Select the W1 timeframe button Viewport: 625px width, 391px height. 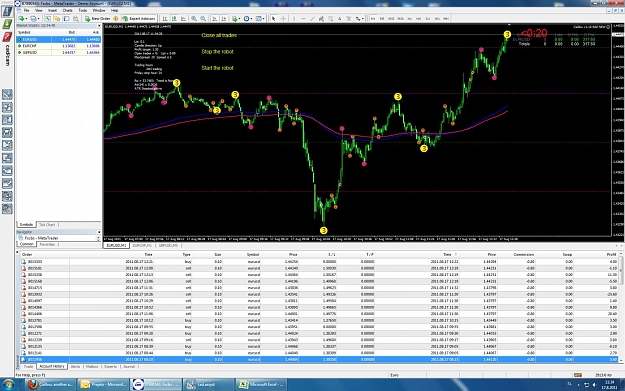tap(437, 19)
